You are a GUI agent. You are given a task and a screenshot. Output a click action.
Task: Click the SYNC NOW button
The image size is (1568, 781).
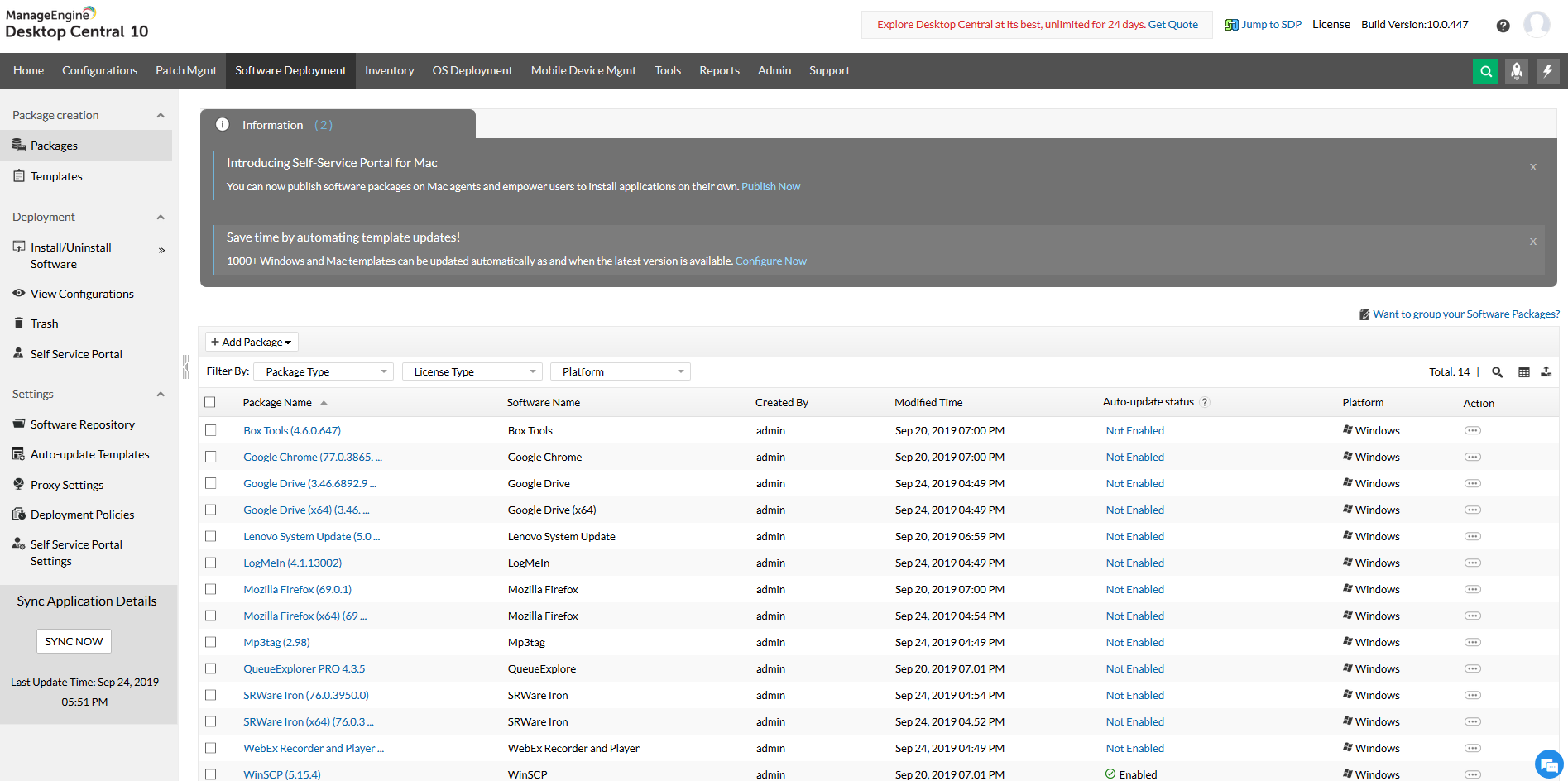coord(74,640)
